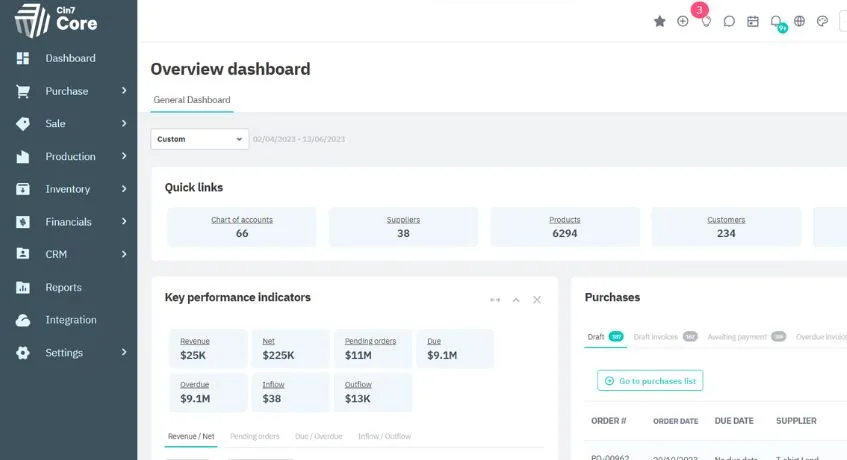The image size is (847, 460).
Task: Open the color palette theme icon
Action: [822, 22]
